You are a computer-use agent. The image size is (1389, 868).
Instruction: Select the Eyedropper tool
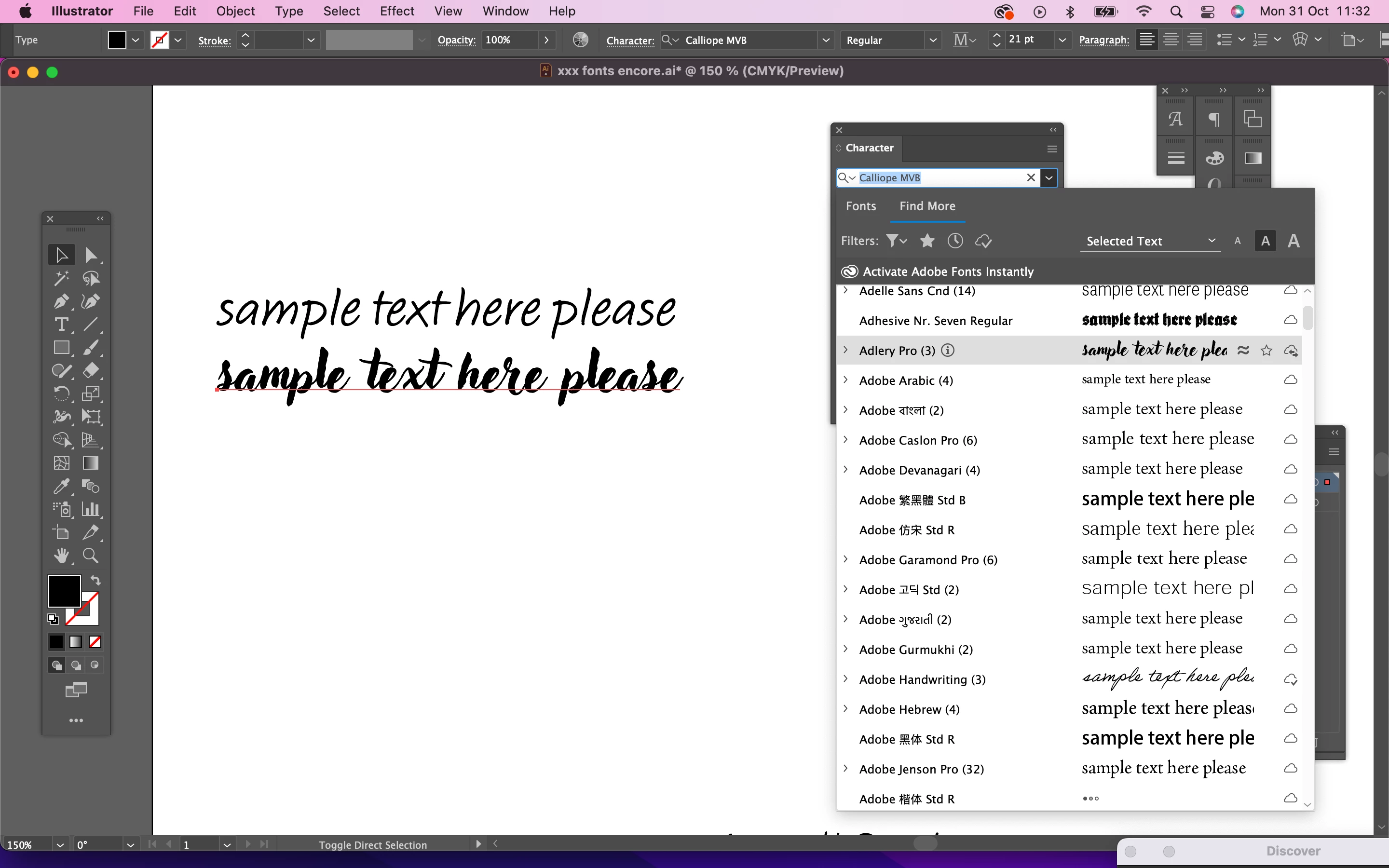pos(61,486)
